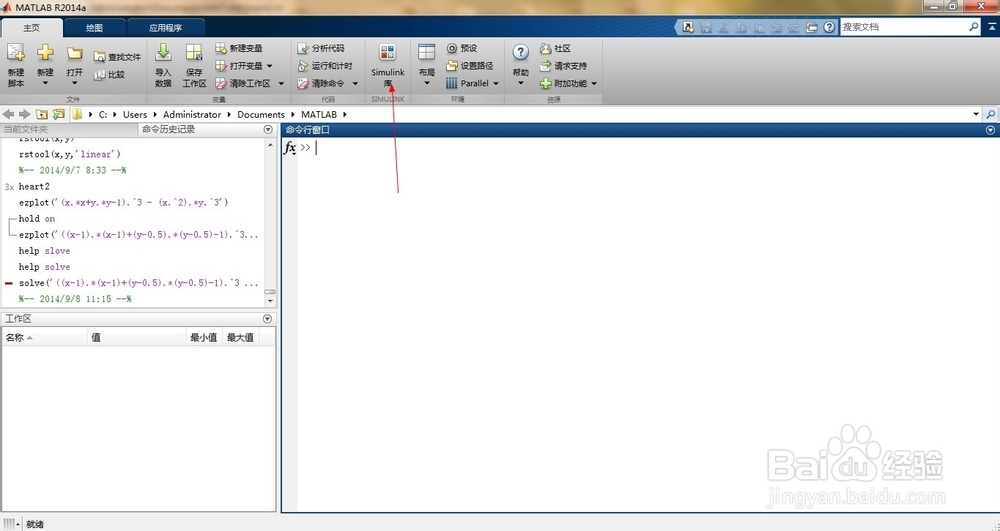Click the Open (打开) folder icon
Image resolution: width=1000 pixels, height=531 pixels.
pyautogui.click(x=75, y=54)
